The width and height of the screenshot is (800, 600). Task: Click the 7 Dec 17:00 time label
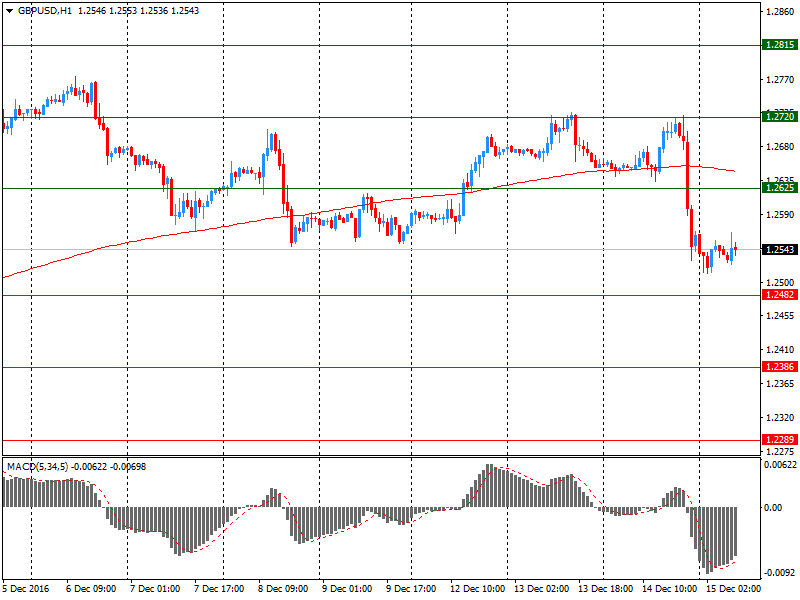219,589
